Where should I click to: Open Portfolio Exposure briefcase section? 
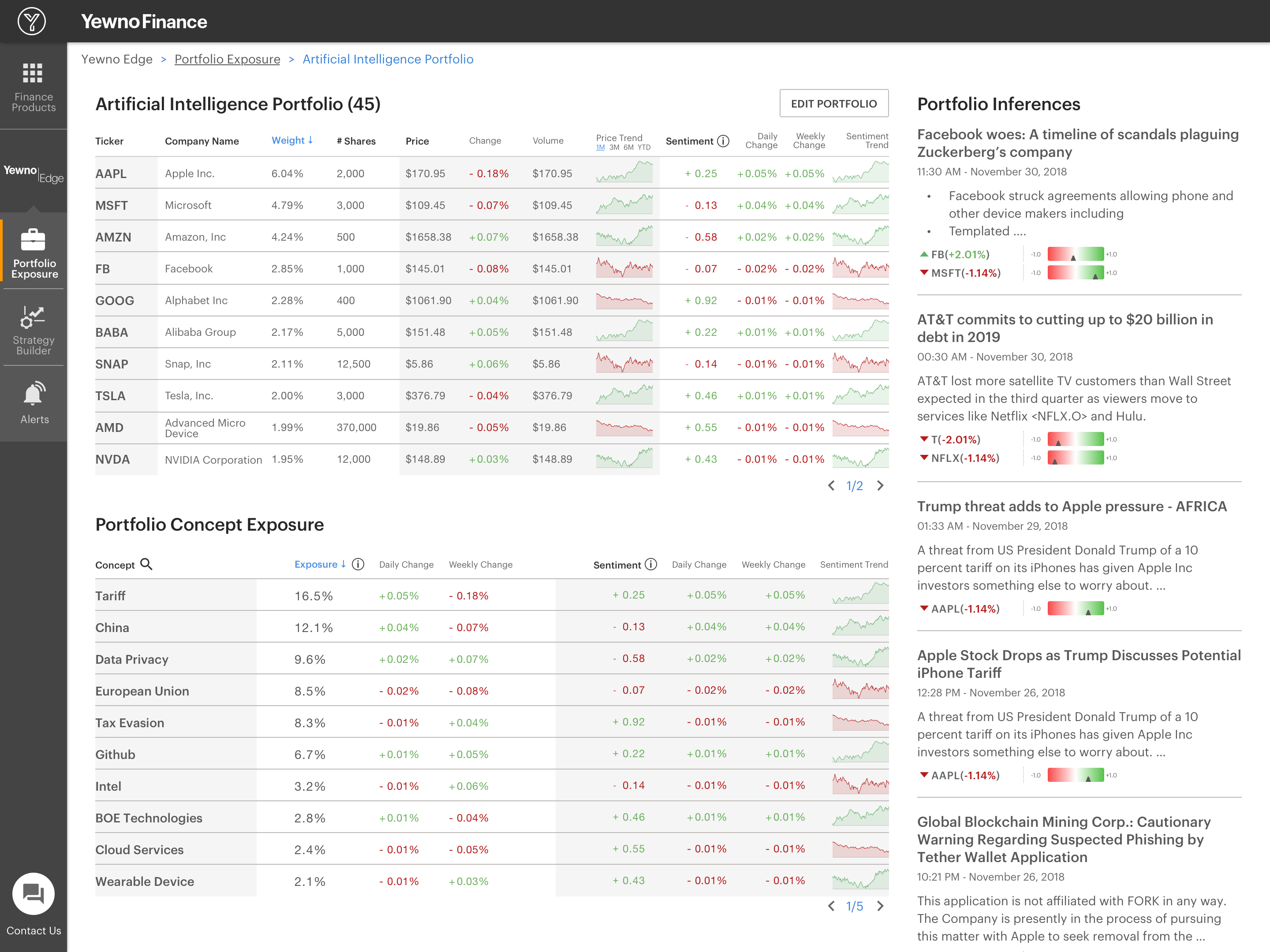(x=34, y=253)
